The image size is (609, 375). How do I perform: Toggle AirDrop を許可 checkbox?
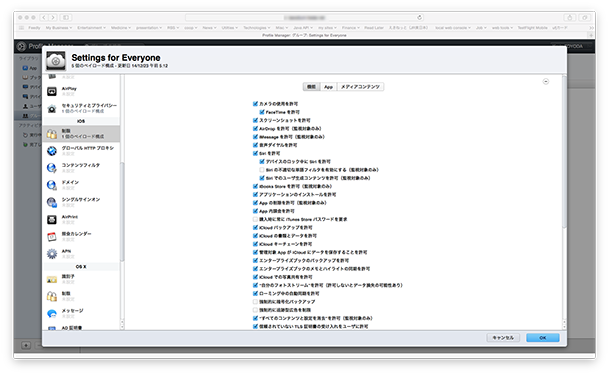coord(255,128)
